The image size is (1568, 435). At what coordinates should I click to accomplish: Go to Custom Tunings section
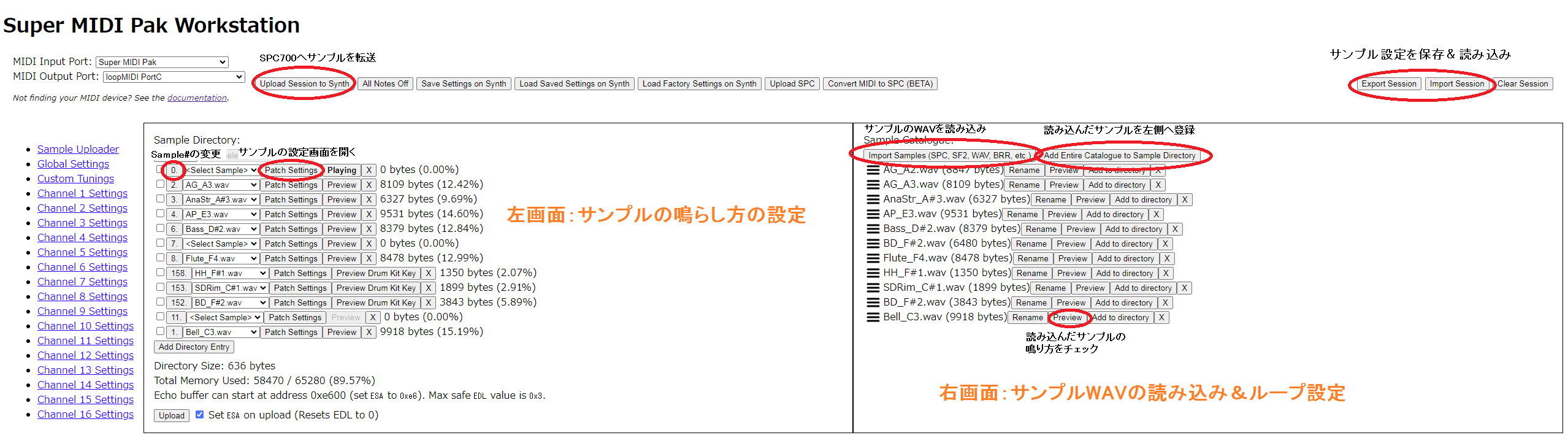(75, 179)
